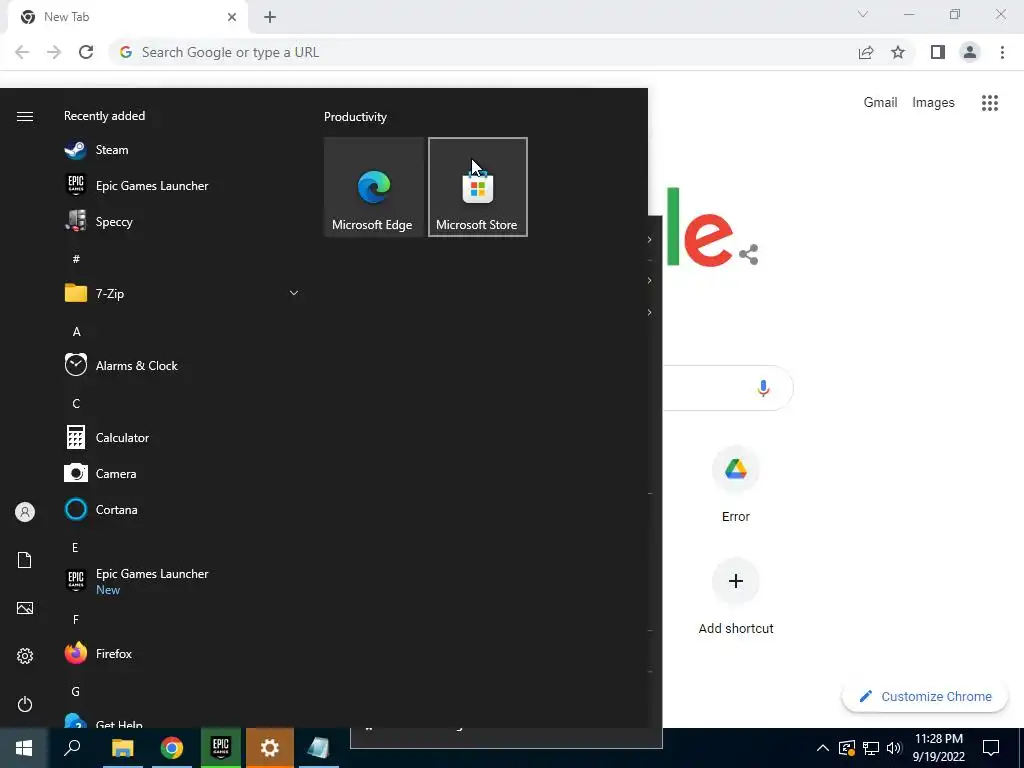Image resolution: width=1024 pixels, height=768 pixels.
Task: Open the Camera app
Action: pos(116,473)
